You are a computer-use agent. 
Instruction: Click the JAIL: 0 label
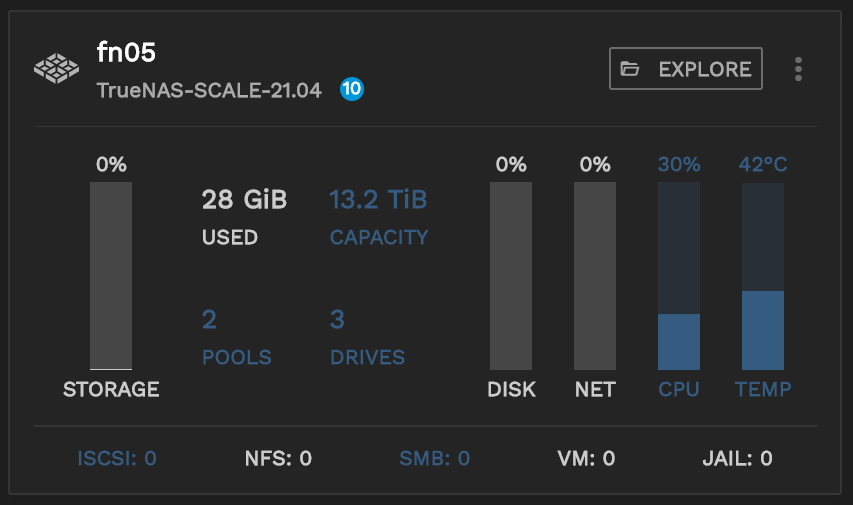click(x=738, y=459)
